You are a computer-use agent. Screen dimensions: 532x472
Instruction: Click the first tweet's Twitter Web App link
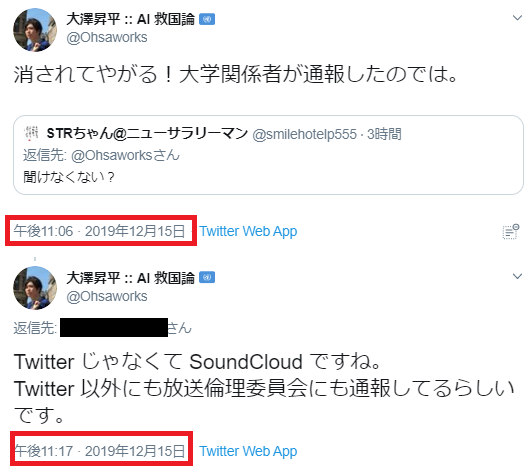(248, 231)
